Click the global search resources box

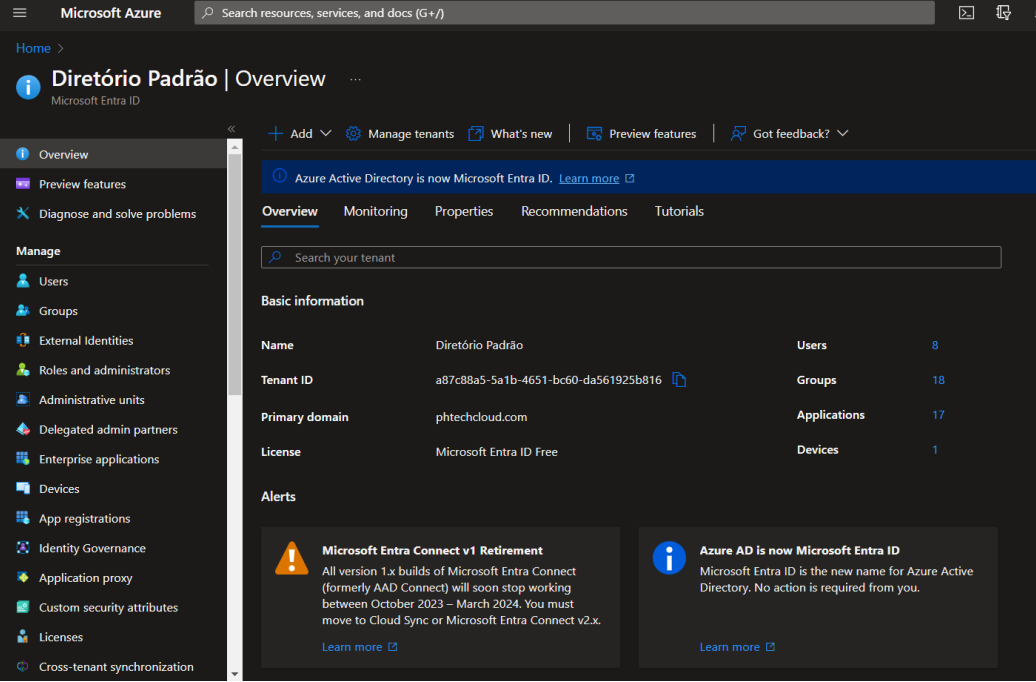564,13
